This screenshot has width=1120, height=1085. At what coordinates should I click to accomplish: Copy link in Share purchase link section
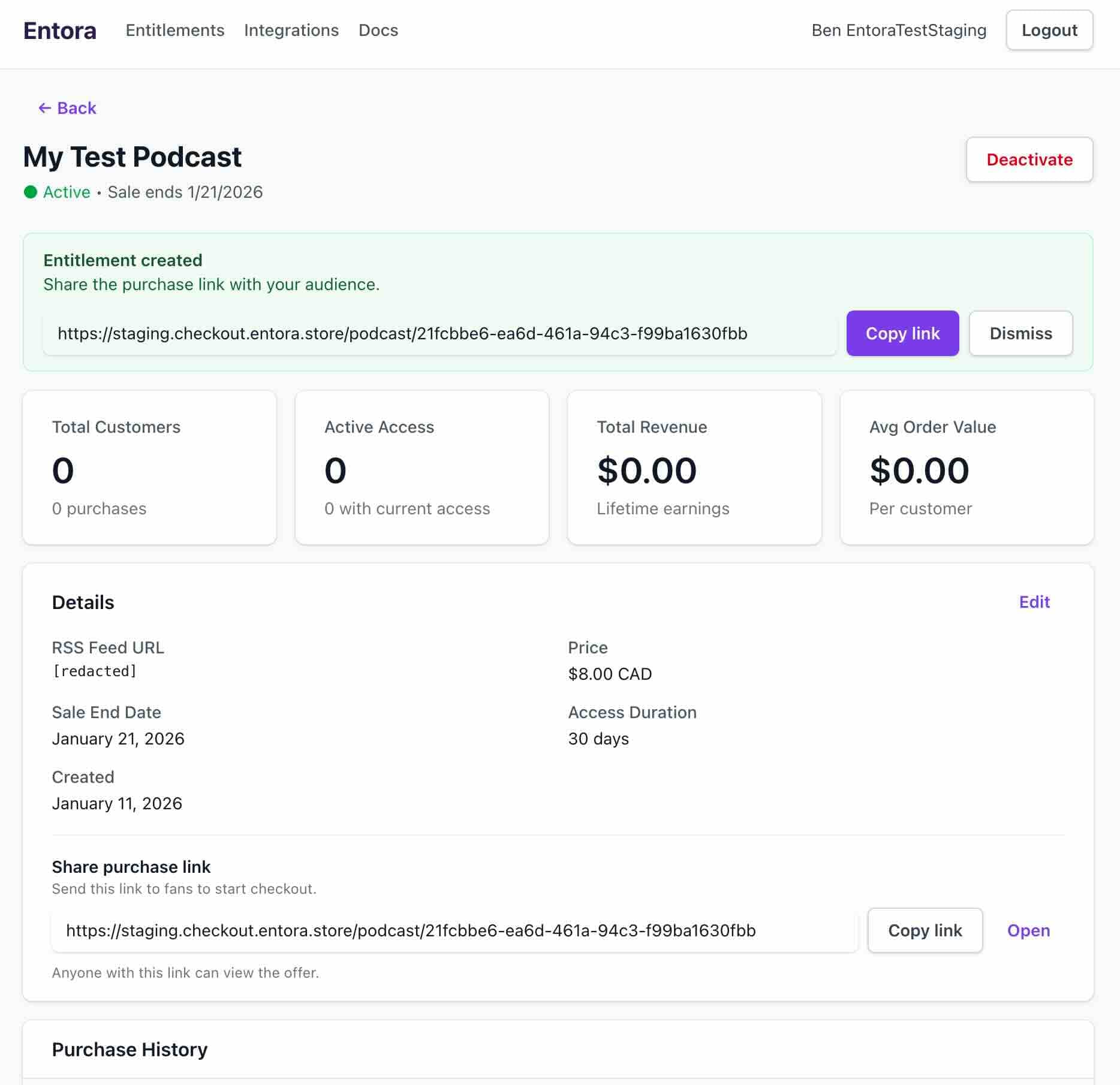(924, 930)
